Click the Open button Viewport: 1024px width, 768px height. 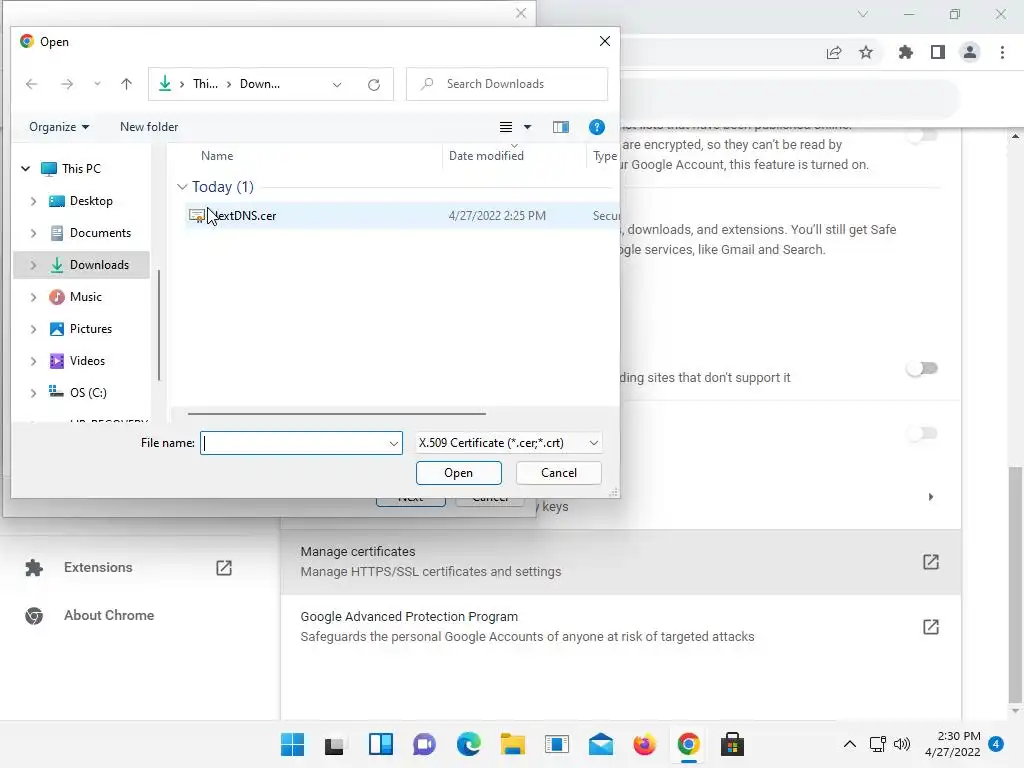458,473
